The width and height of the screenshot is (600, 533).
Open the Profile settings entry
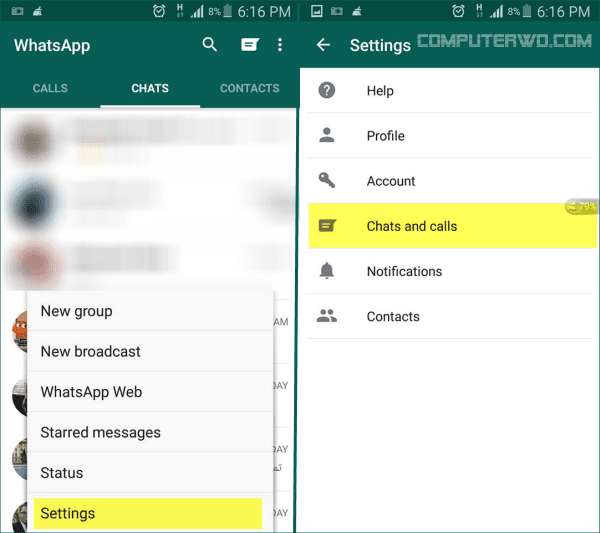click(x=450, y=135)
